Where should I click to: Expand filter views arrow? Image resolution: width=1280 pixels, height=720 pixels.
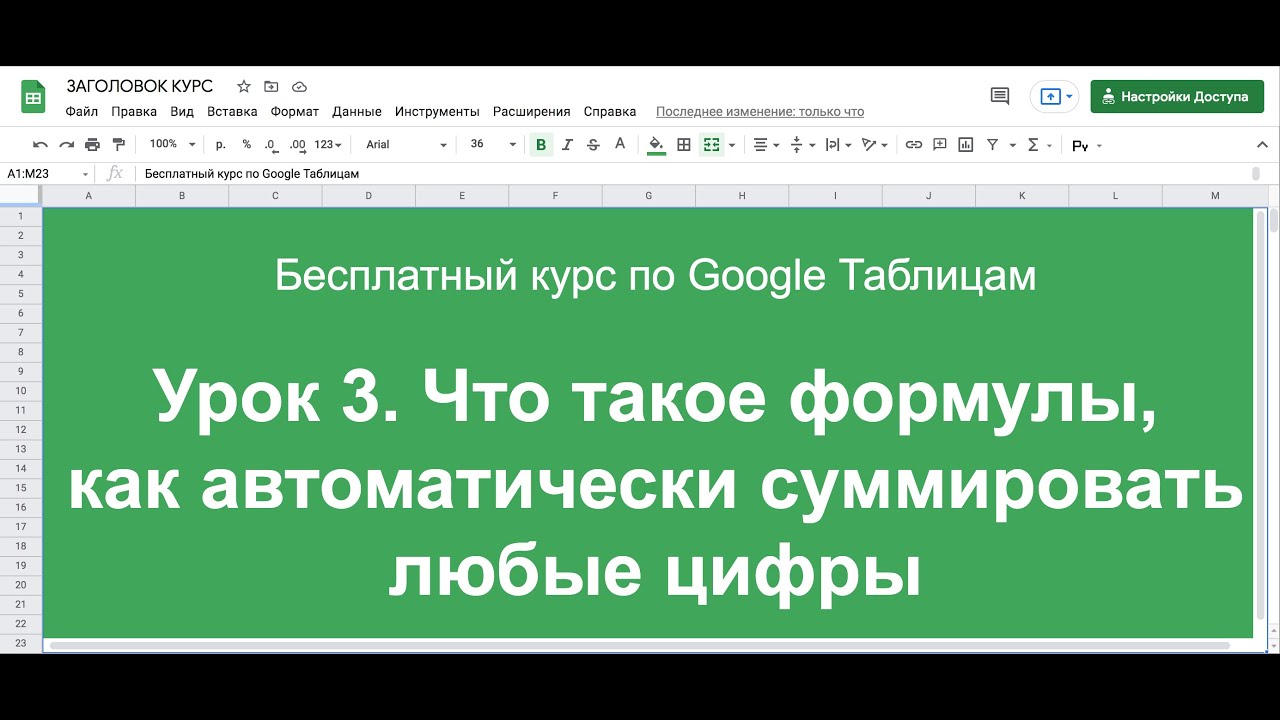(1013, 145)
